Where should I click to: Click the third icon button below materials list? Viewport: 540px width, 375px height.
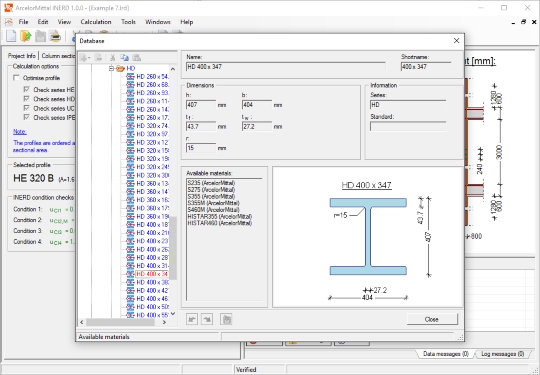pyautogui.click(x=226, y=319)
